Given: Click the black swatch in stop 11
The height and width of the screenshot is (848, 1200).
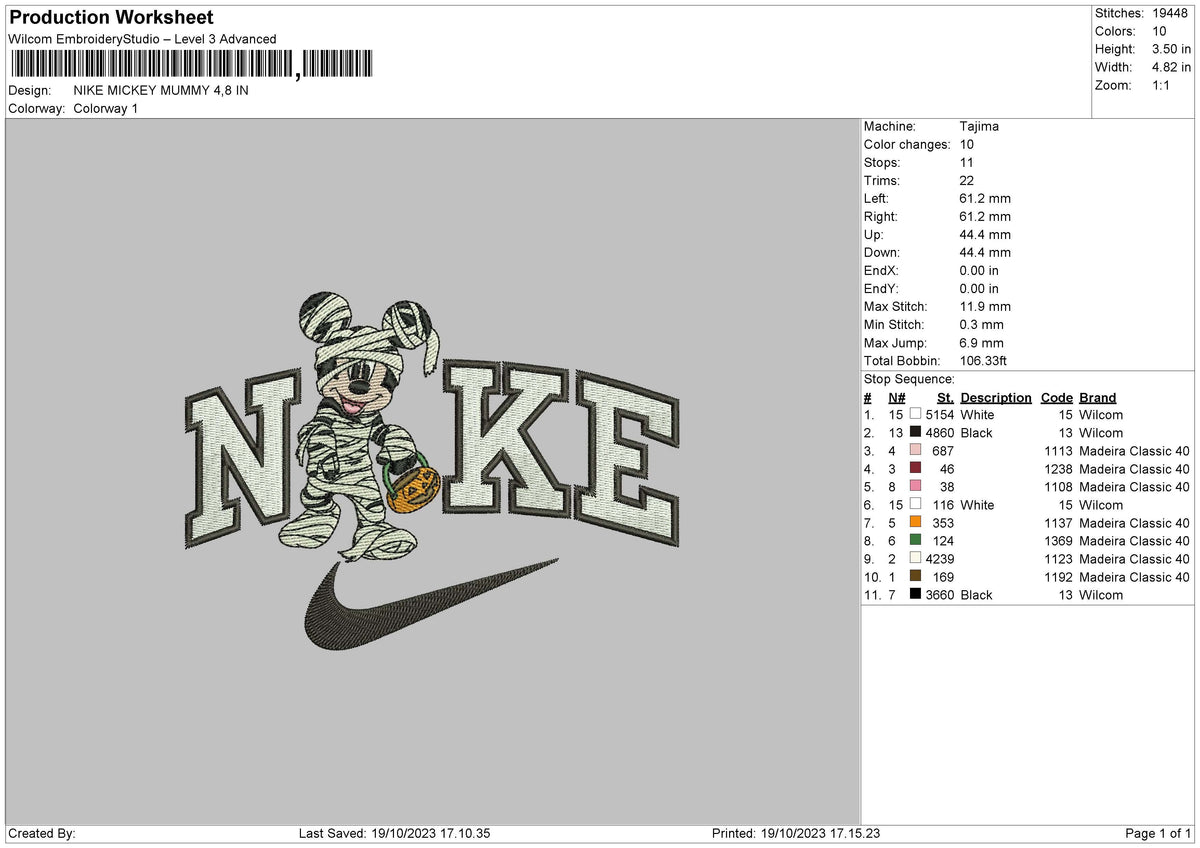Looking at the screenshot, I should pyautogui.click(x=915, y=594).
